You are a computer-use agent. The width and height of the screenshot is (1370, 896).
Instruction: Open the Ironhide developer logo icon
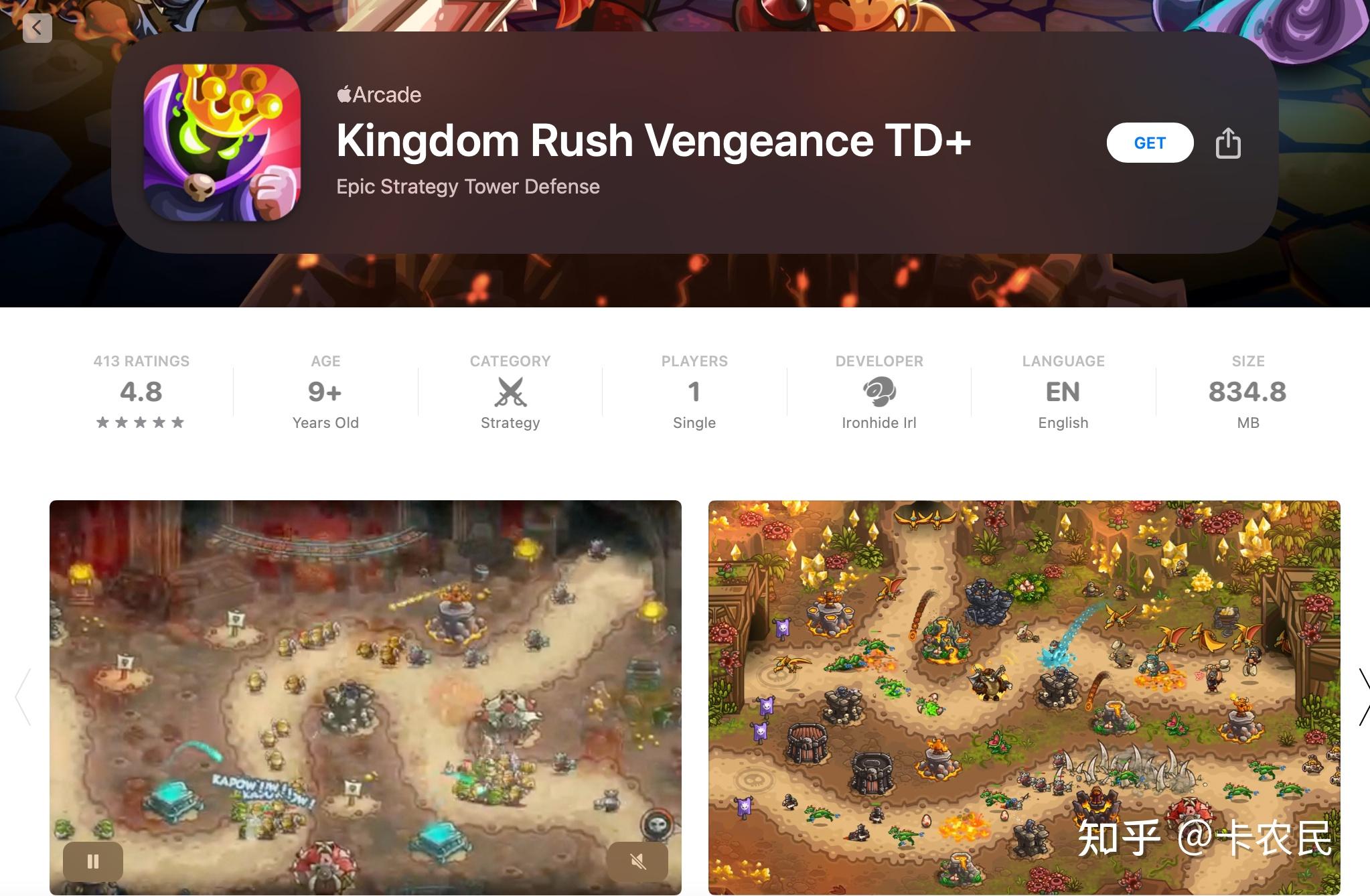pyautogui.click(x=879, y=392)
